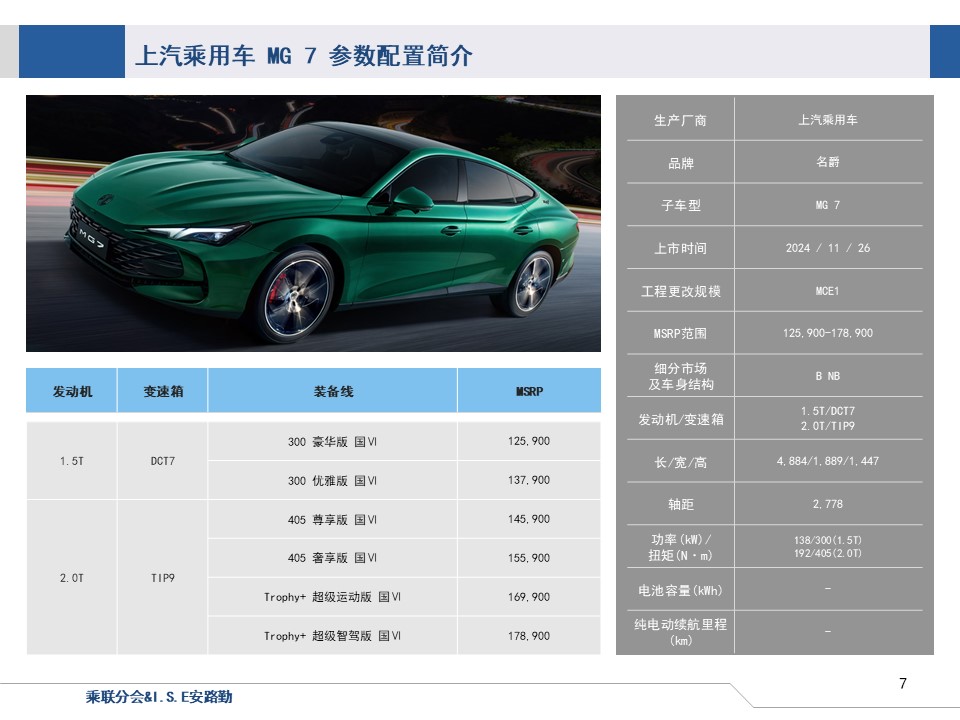Click the price 178,900

(529, 636)
